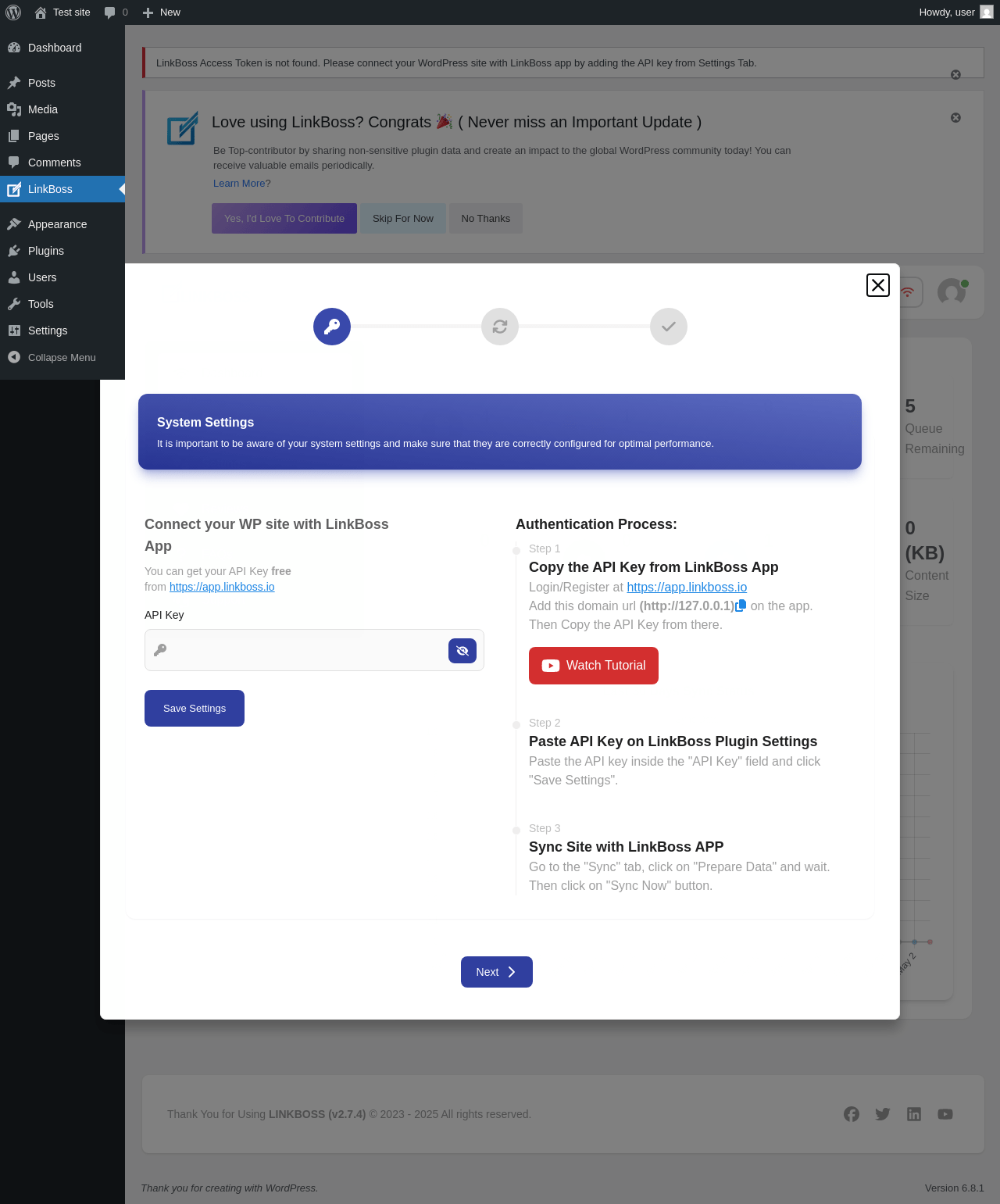Click the WordPress logo in admin bar
This screenshot has width=1000, height=1204.
[13, 13]
